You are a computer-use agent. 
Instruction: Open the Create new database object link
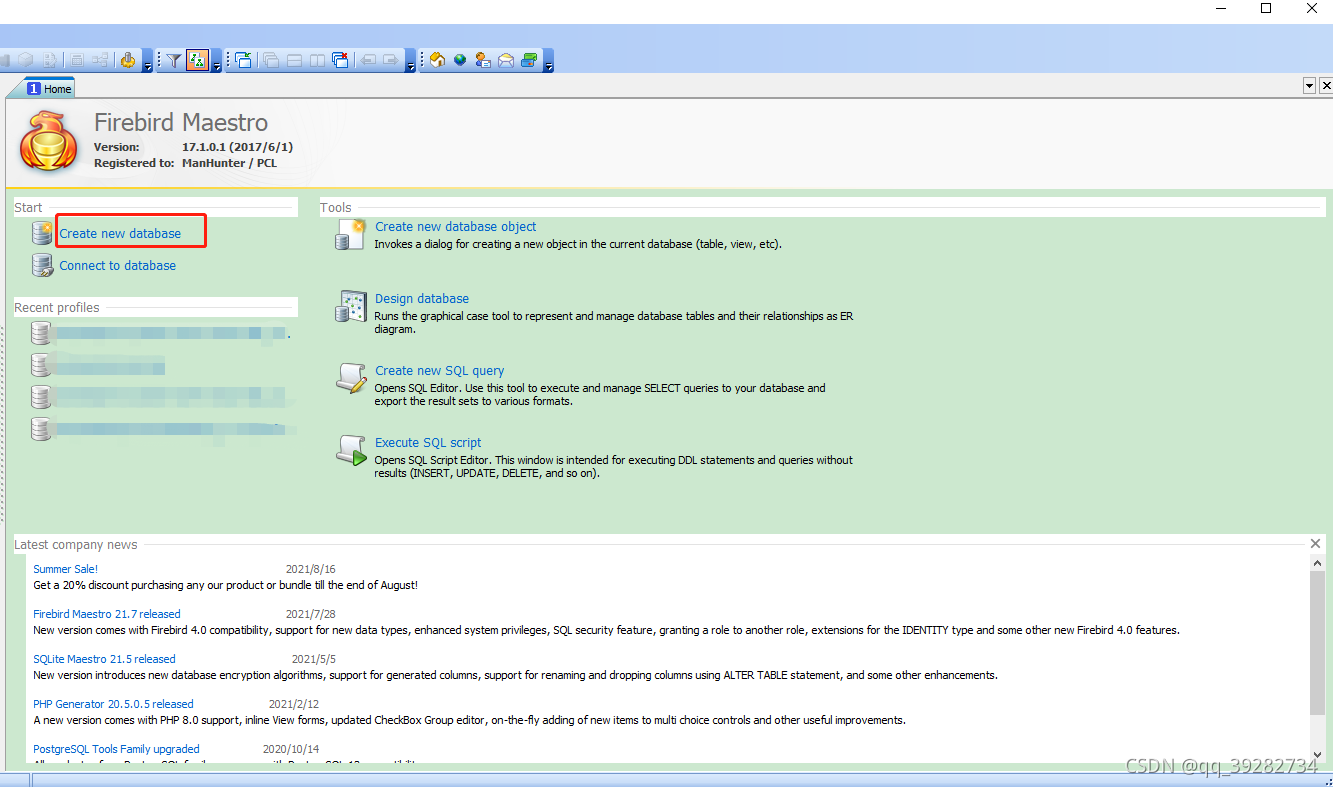point(455,227)
